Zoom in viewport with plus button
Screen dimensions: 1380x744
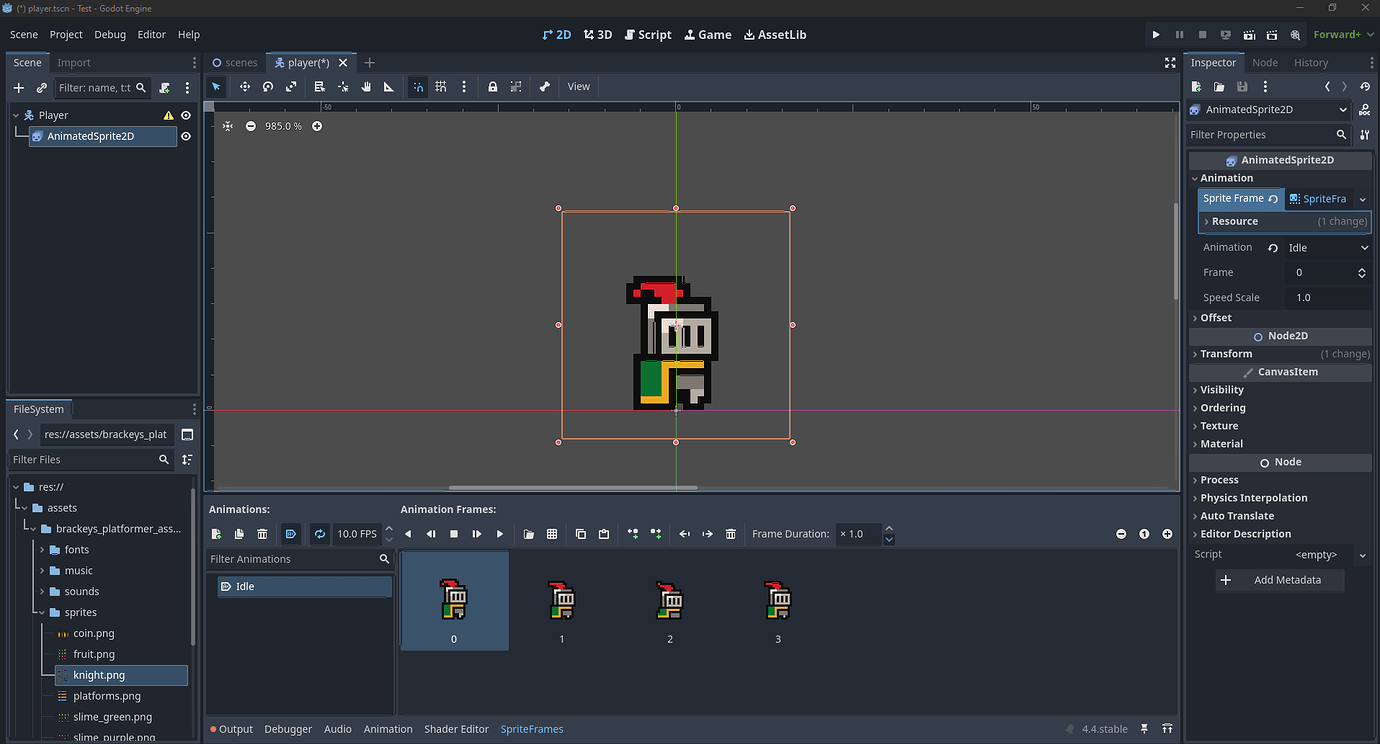click(x=317, y=126)
